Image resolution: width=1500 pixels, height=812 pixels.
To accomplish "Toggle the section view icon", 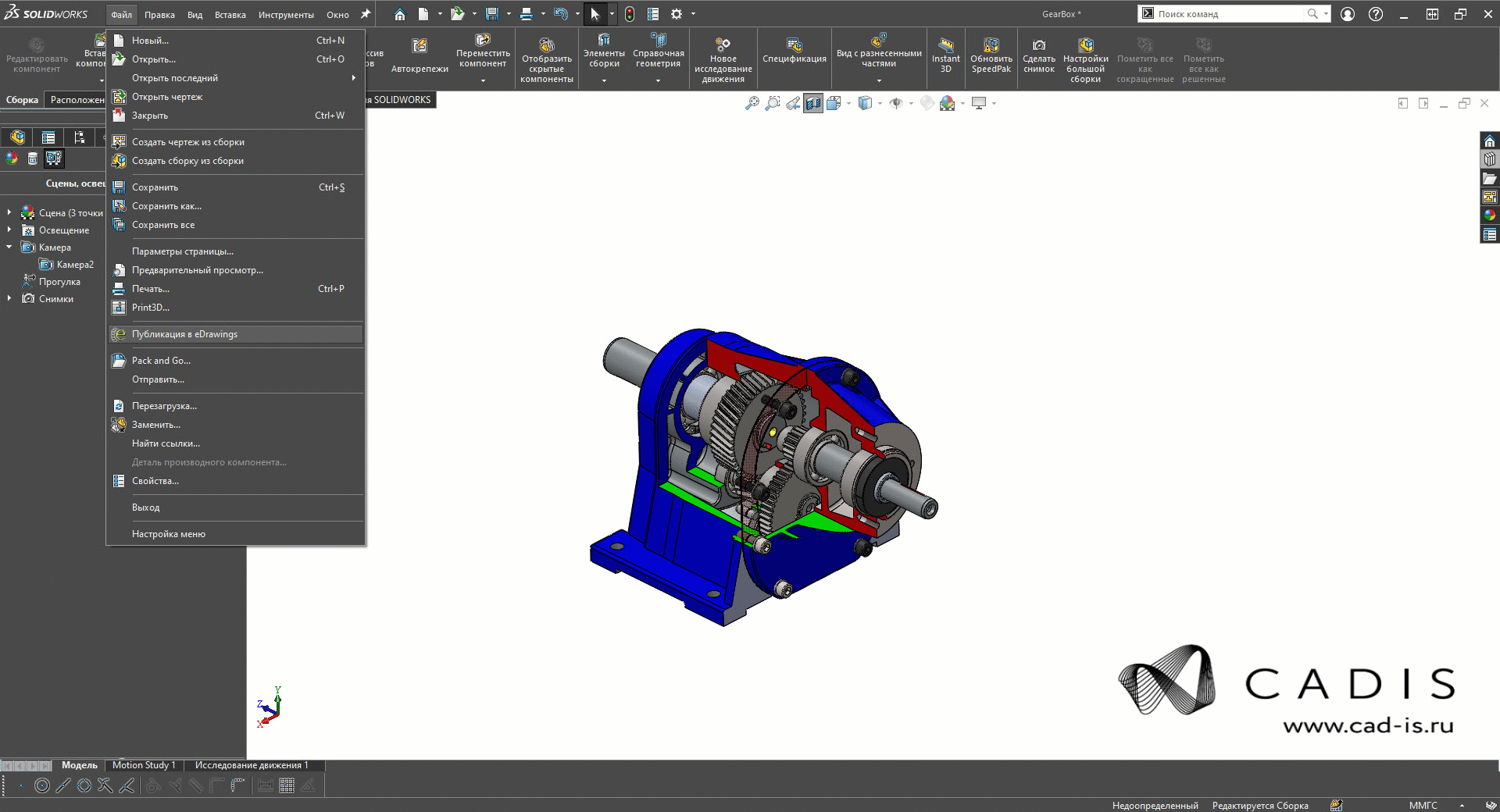I will click(x=813, y=103).
